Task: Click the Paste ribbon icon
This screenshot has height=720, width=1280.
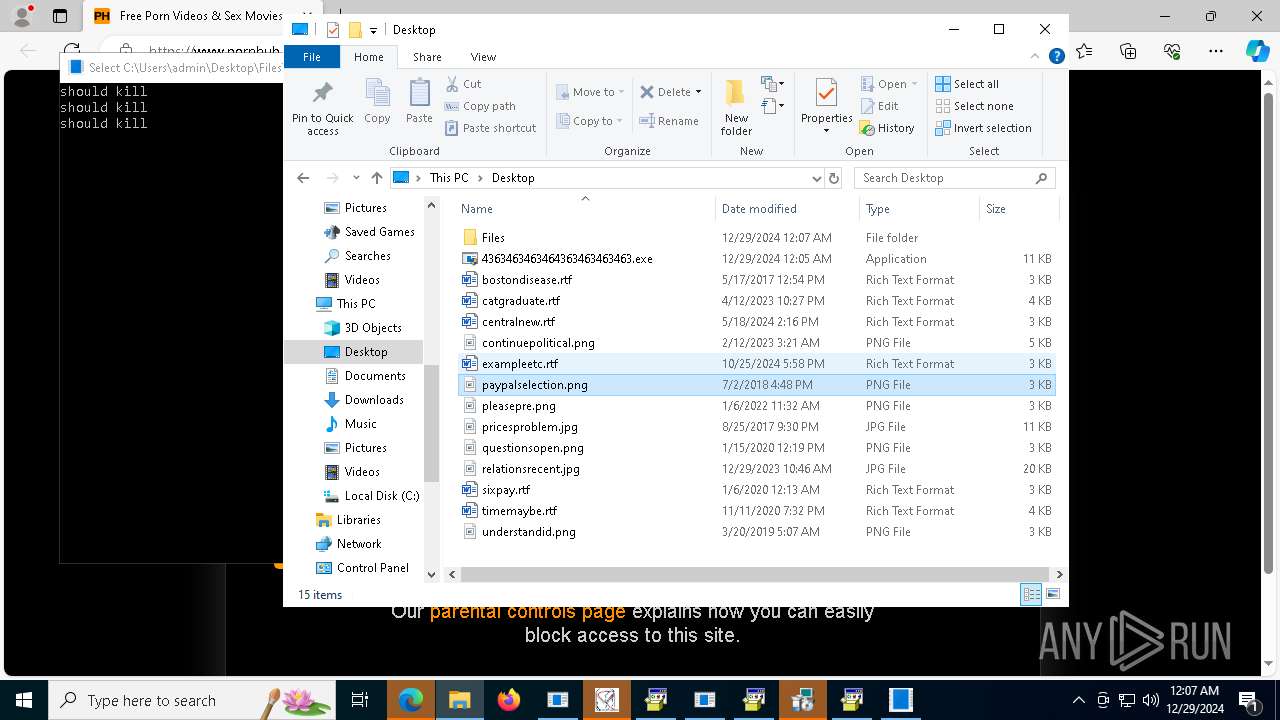Action: pos(419,102)
